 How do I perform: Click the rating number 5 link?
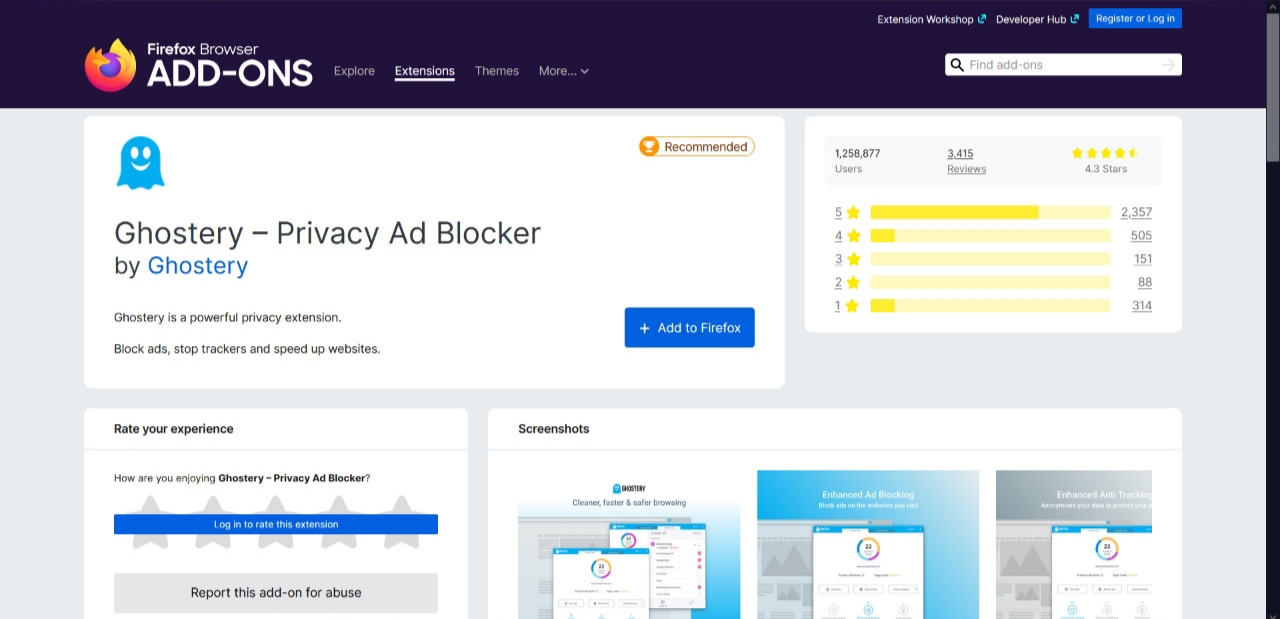click(838, 212)
